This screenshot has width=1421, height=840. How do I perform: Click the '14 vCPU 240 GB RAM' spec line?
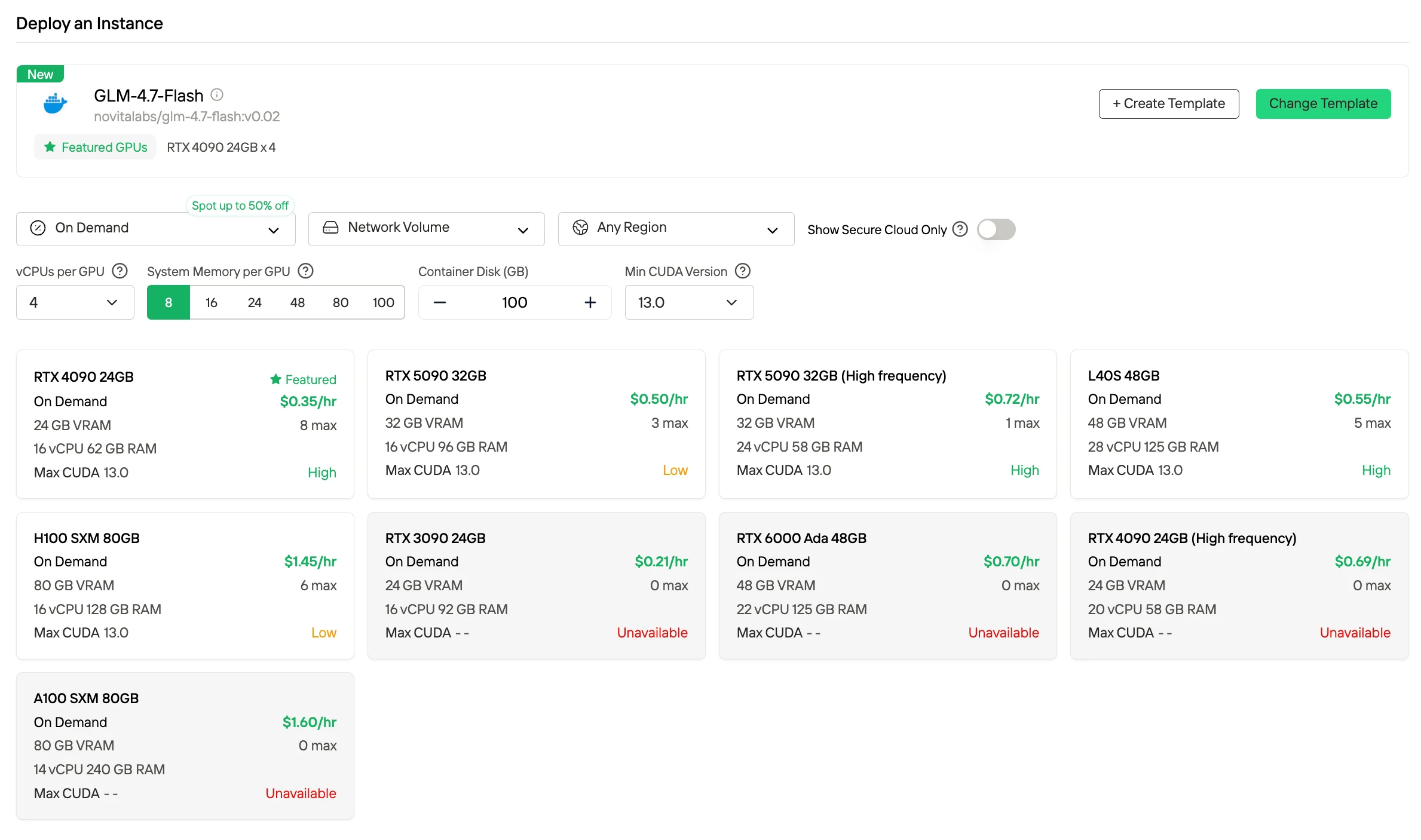tap(99, 770)
